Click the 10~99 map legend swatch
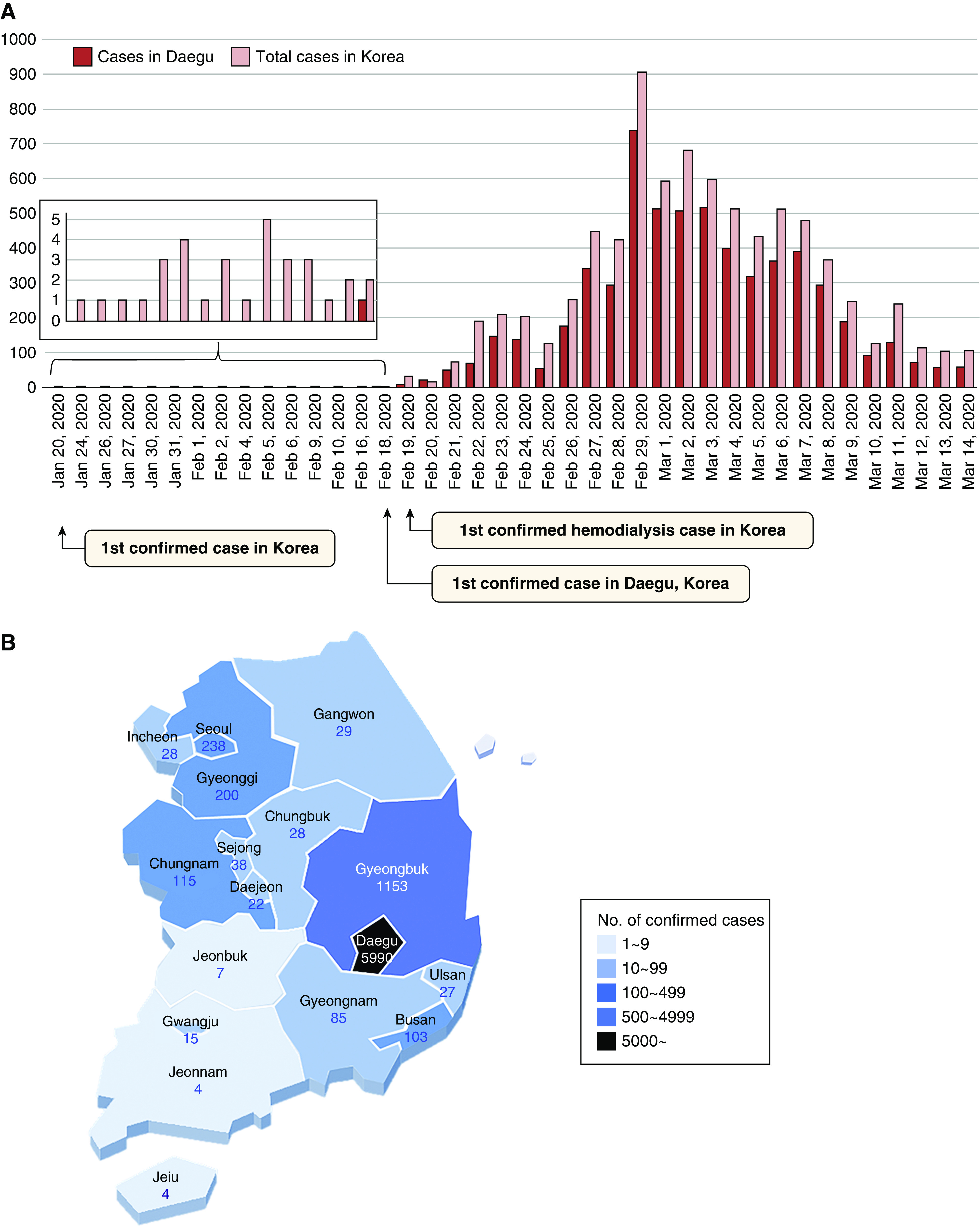980x1226 pixels. point(606,968)
